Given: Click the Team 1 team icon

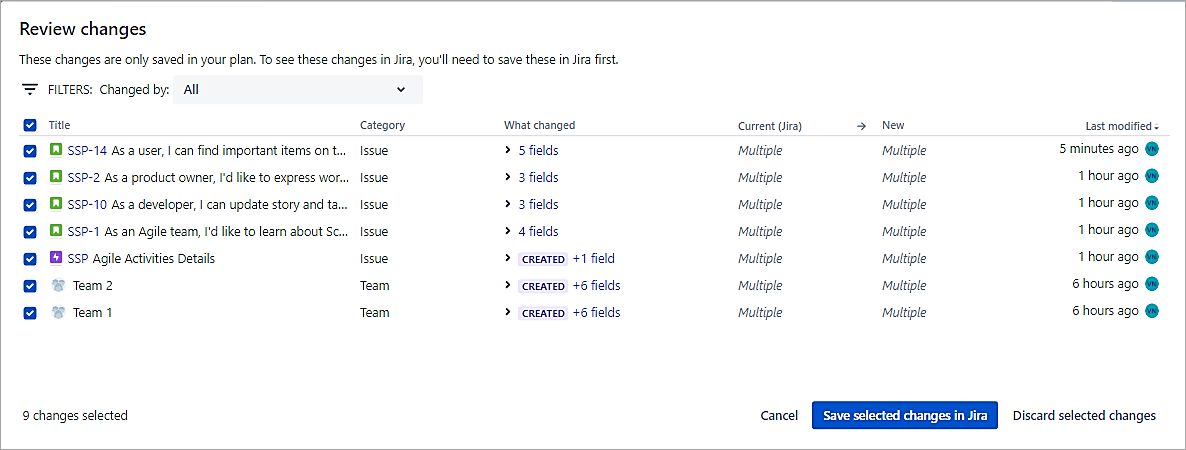Looking at the screenshot, I should click(58, 312).
